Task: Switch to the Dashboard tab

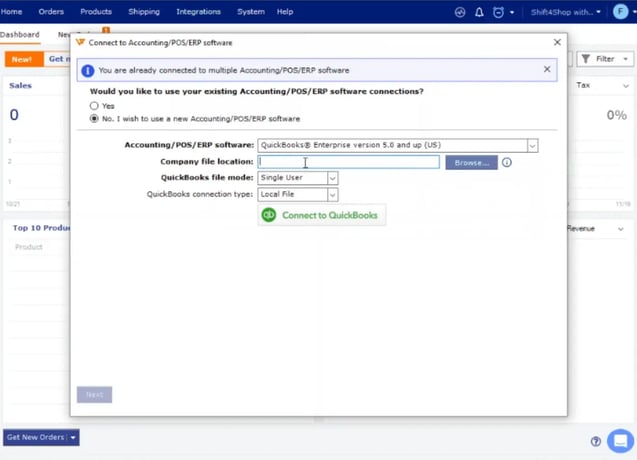Action: tap(20, 35)
